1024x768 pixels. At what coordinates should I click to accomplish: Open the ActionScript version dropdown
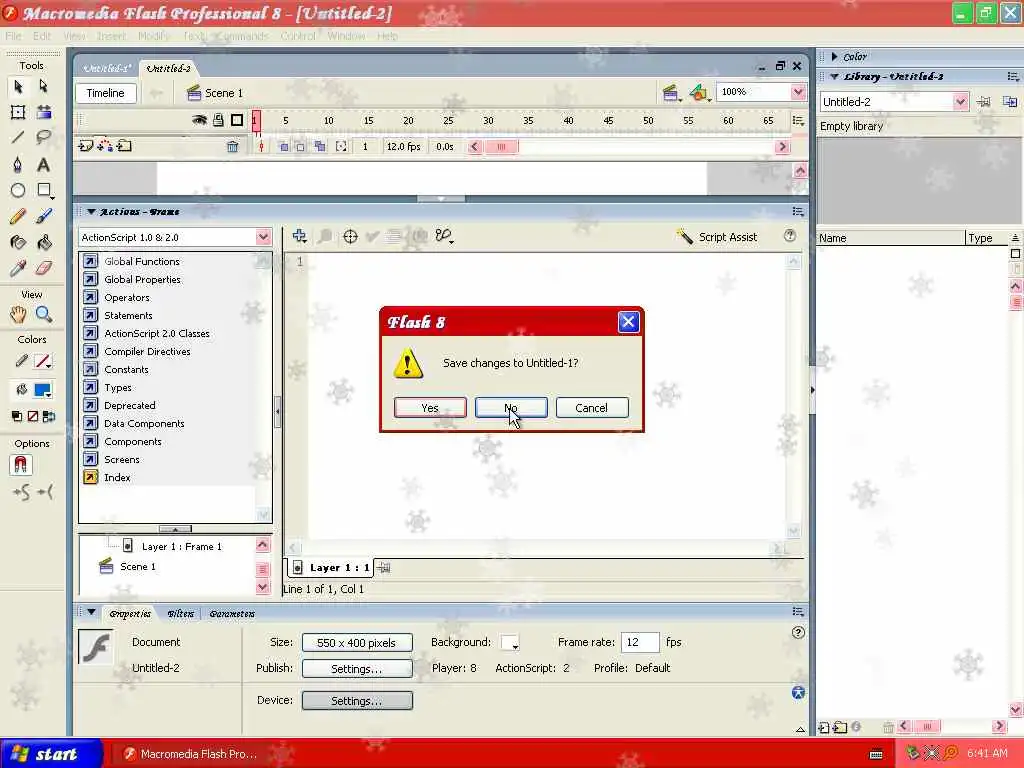[x=263, y=237]
